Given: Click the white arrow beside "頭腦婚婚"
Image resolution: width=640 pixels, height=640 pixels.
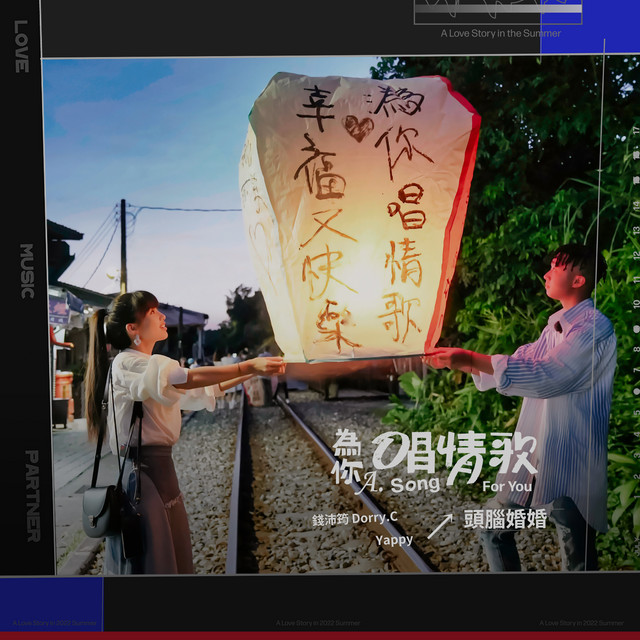Looking at the screenshot, I should click(440, 526).
